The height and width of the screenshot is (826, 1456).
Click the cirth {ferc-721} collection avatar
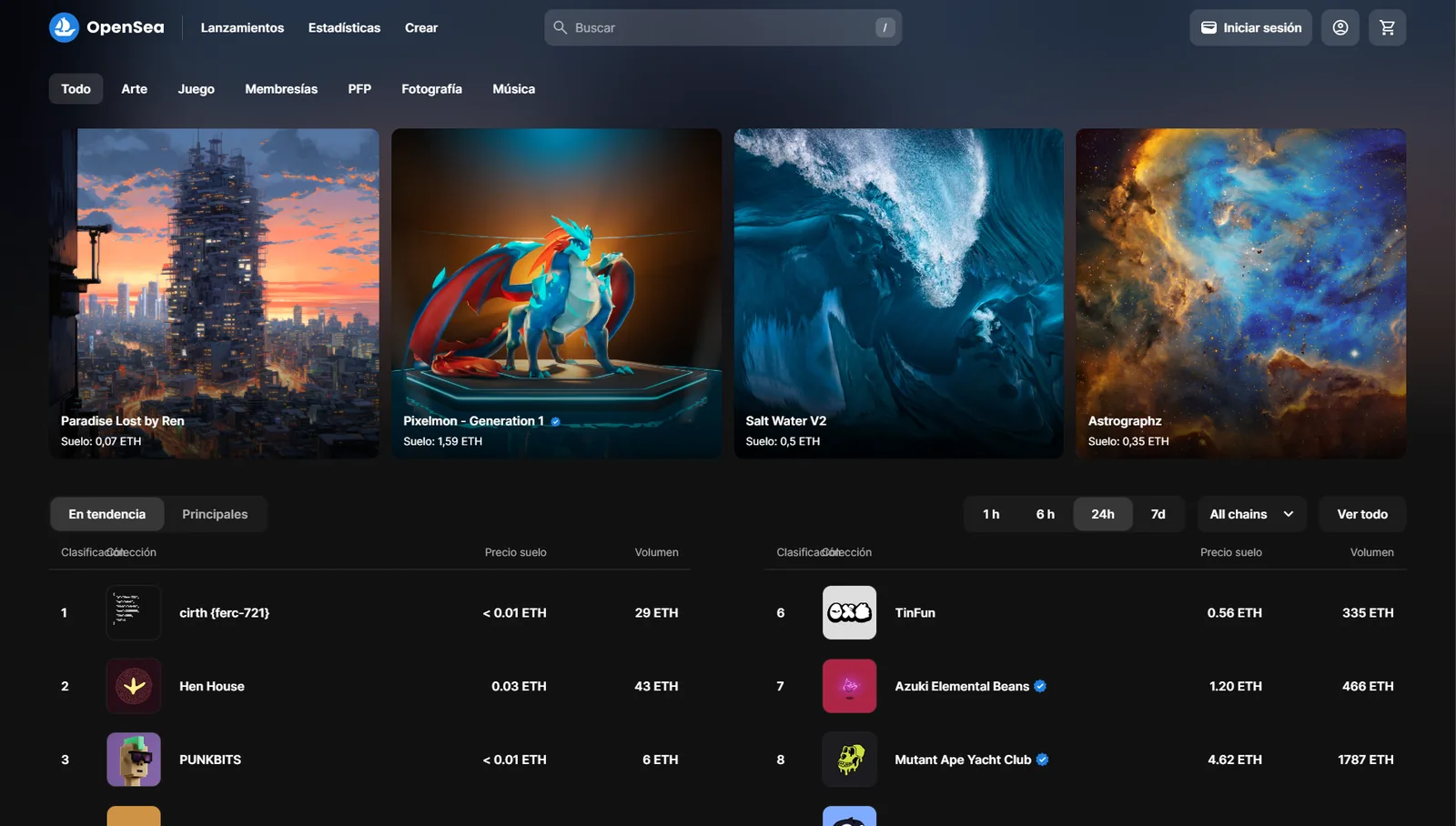coord(134,612)
